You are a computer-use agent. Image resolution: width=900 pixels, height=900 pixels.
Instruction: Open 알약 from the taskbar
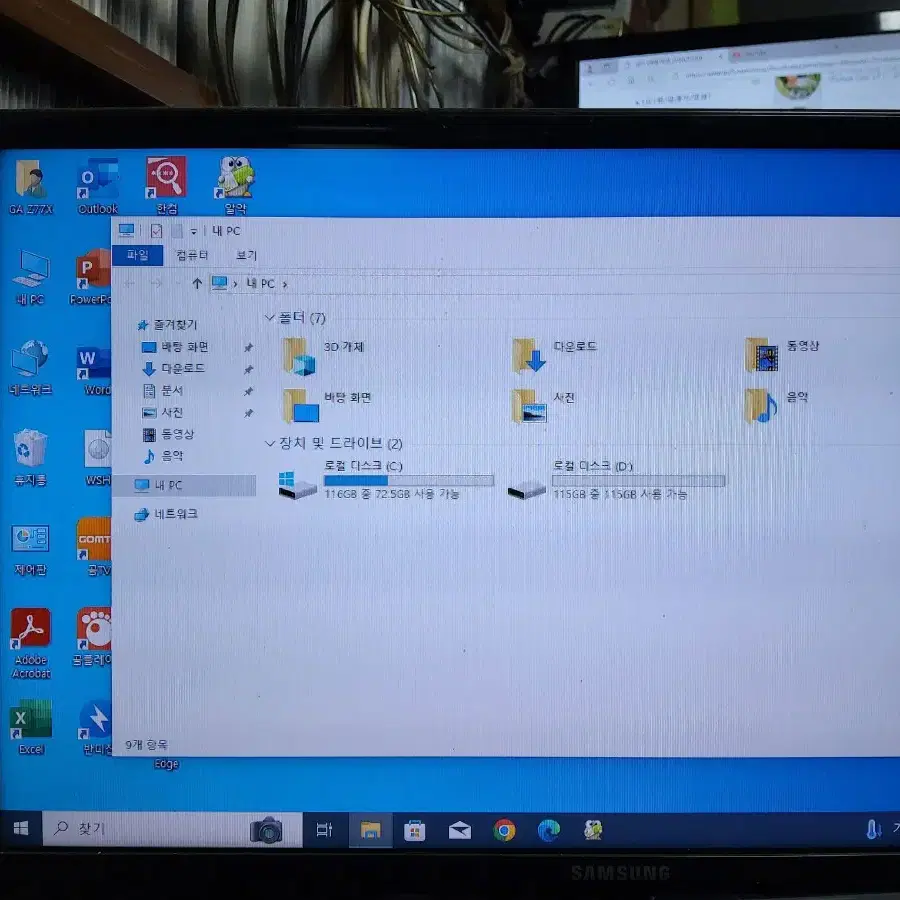click(593, 830)
